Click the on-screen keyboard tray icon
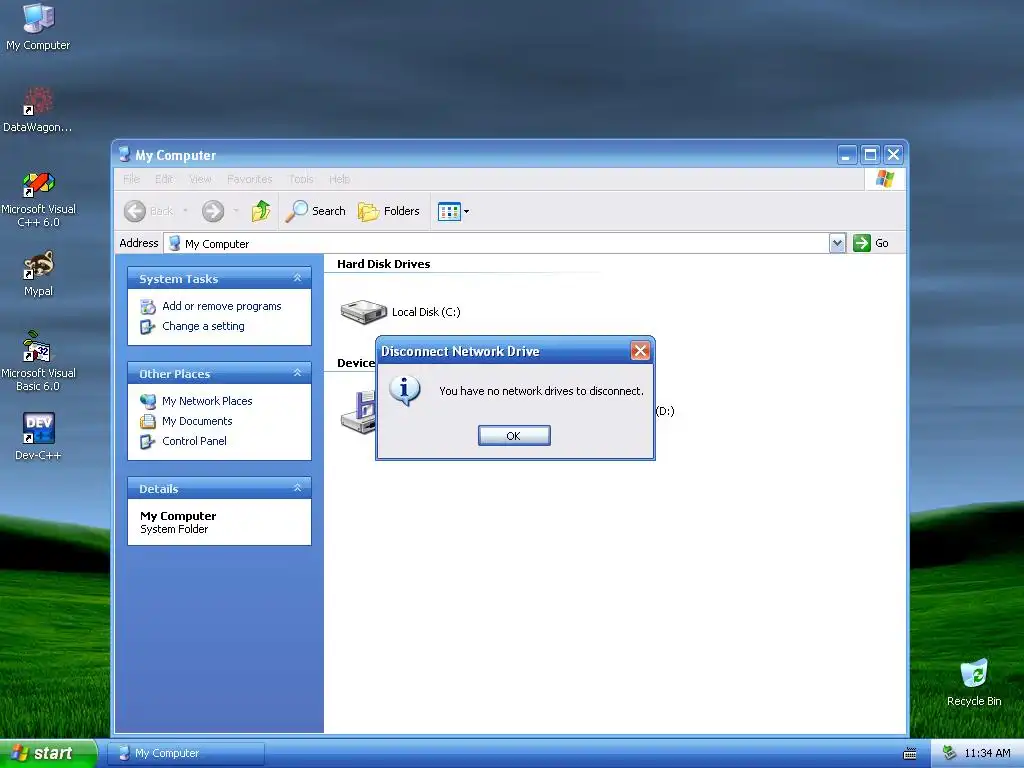This screenshot has height=768, width=1024. click(x=910, y=754)
